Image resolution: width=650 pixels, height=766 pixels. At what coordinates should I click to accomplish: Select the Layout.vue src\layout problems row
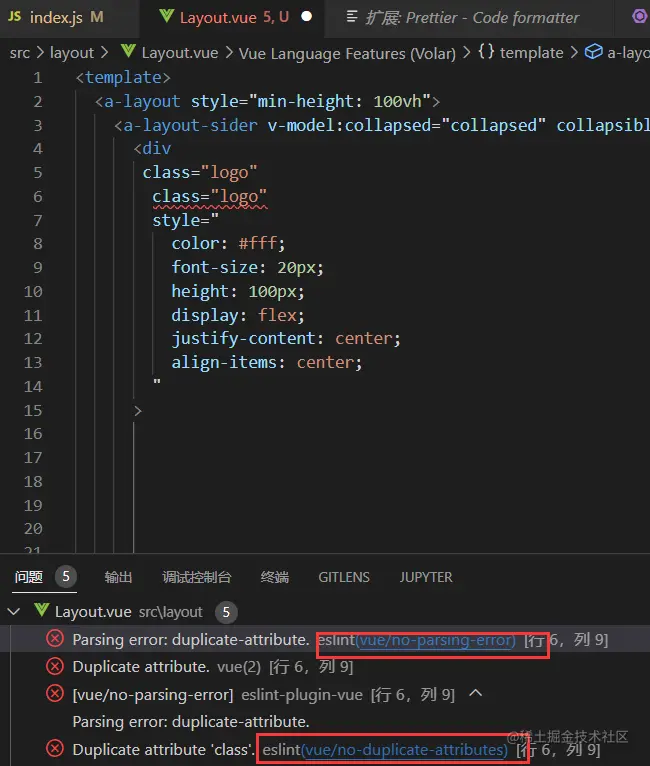(x=325, y=612)
